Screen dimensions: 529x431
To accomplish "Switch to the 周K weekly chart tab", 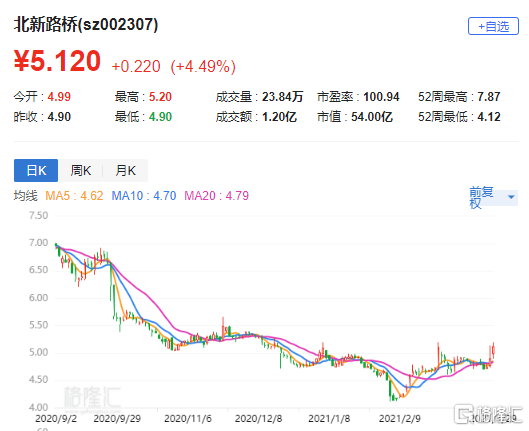I will click(x=81, y=171).
